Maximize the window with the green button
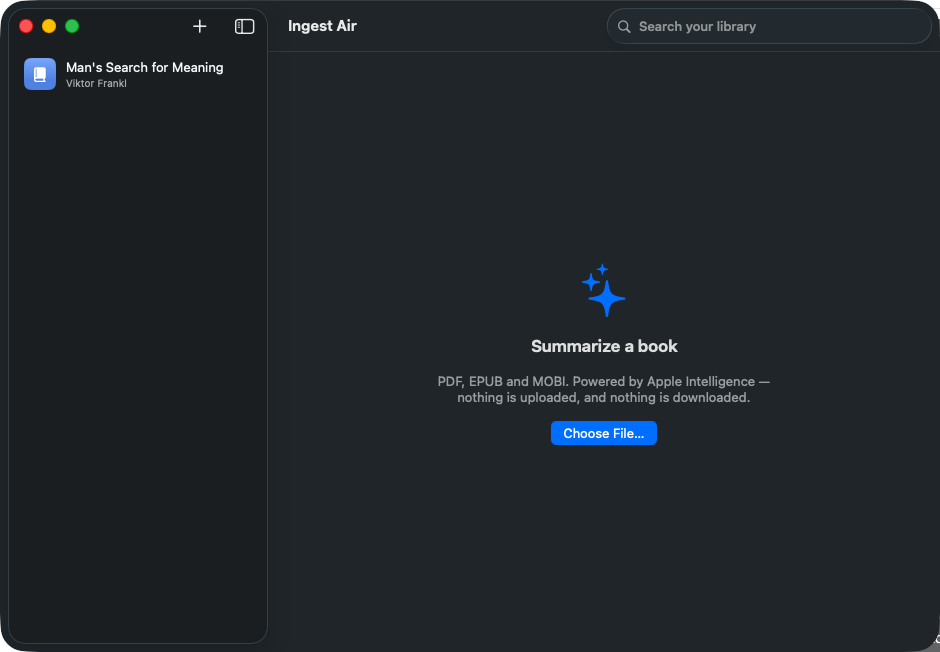 click(x=72, y=26)
